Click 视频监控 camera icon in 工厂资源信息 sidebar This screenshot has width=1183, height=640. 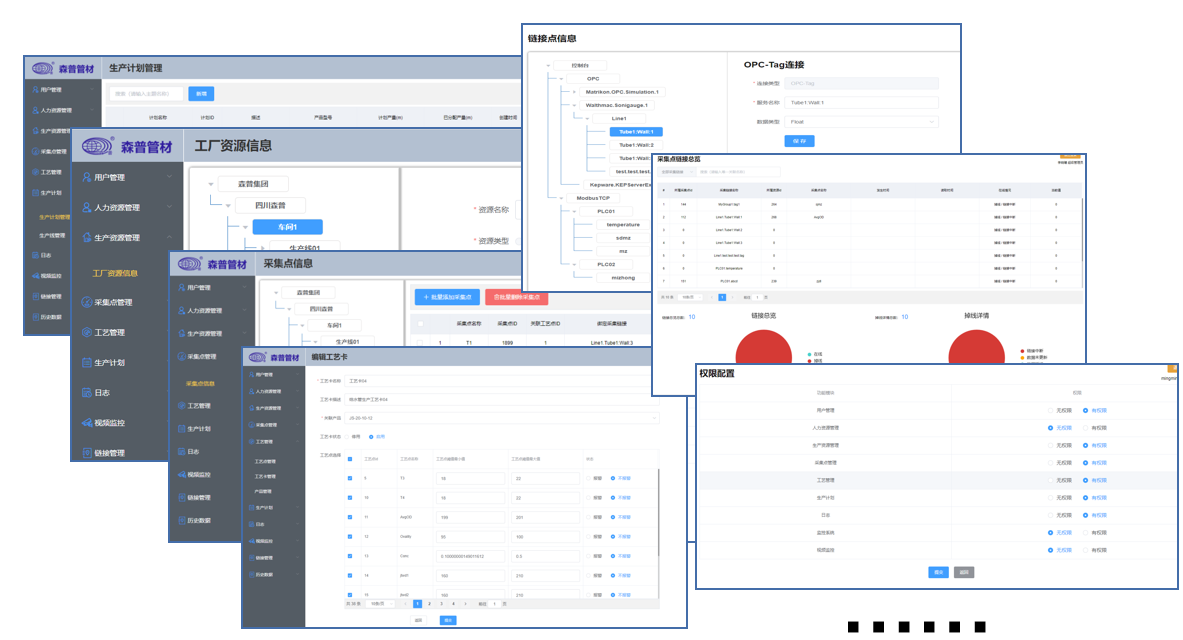[87, 423]
